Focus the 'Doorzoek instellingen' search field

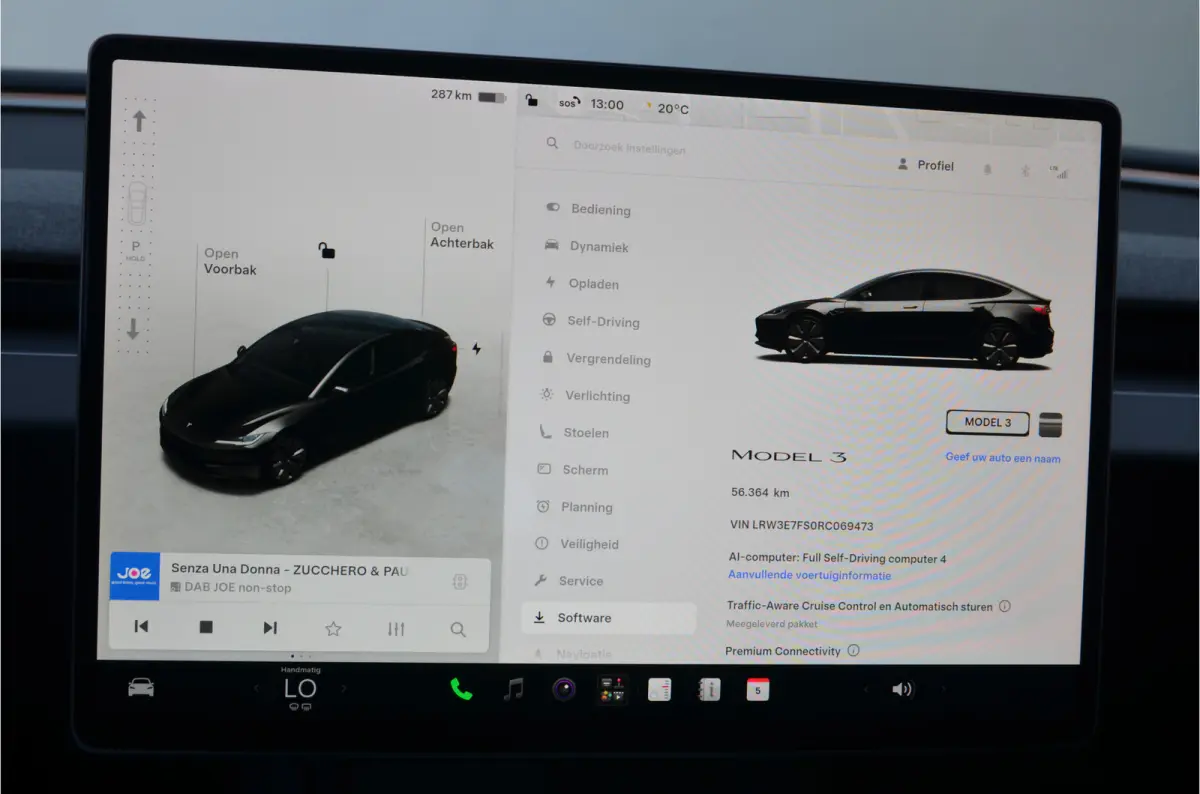tap(629, 147)
